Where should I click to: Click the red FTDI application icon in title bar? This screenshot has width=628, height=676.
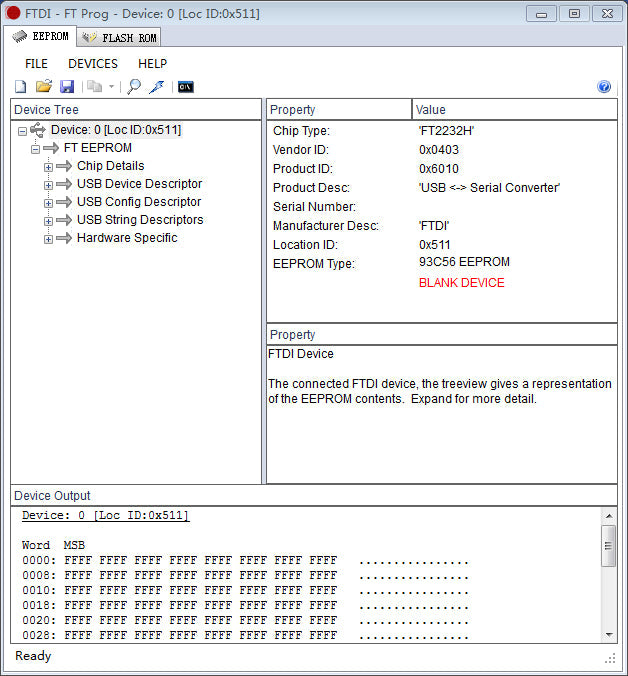(13, 13)
